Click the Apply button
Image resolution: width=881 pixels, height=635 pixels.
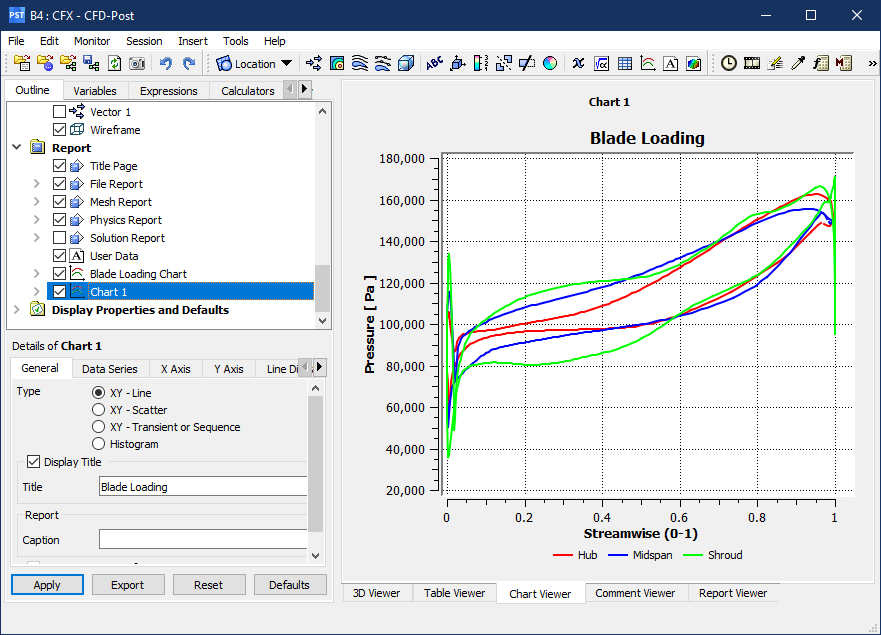(x=47, y=585)
